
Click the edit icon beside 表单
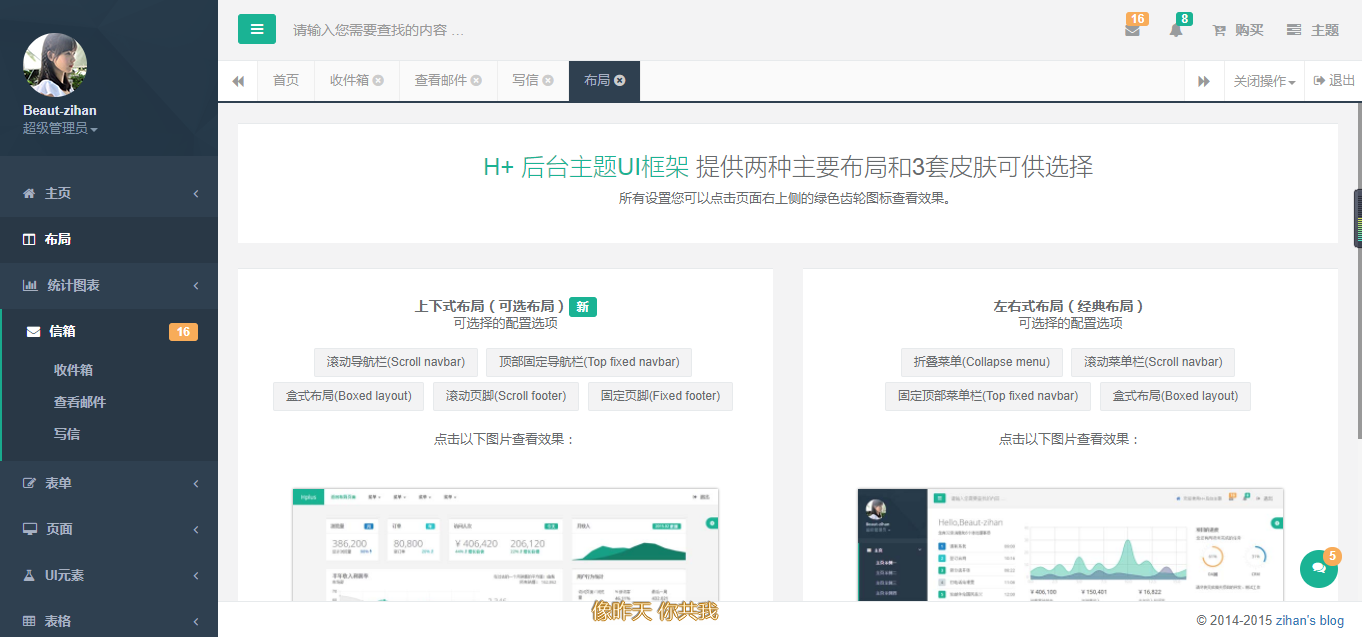(x=29, y=483)
